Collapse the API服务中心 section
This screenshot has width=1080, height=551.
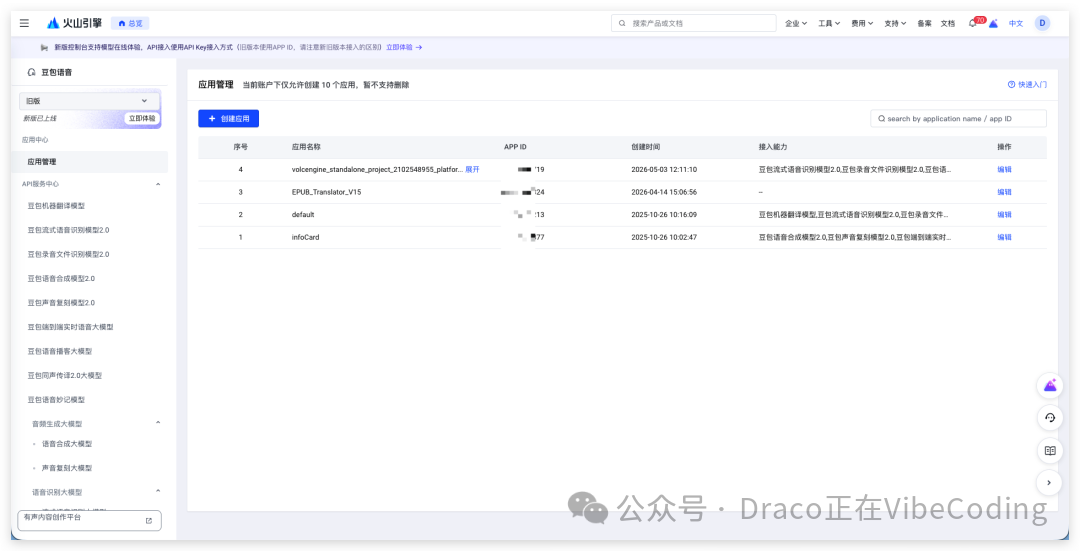pos(158,184)
